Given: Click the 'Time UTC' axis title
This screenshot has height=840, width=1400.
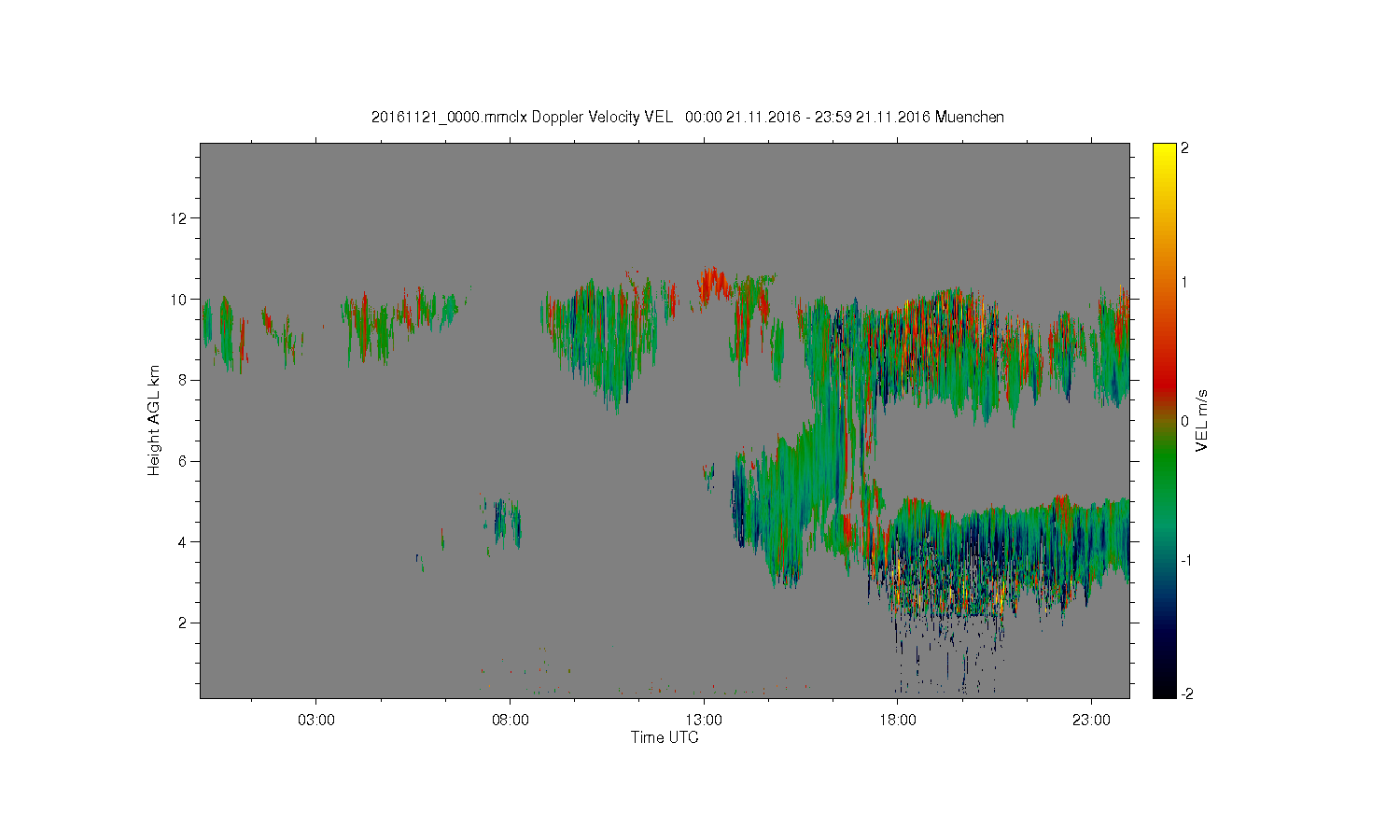Looking at the screenshot, I should pos(665,737).
